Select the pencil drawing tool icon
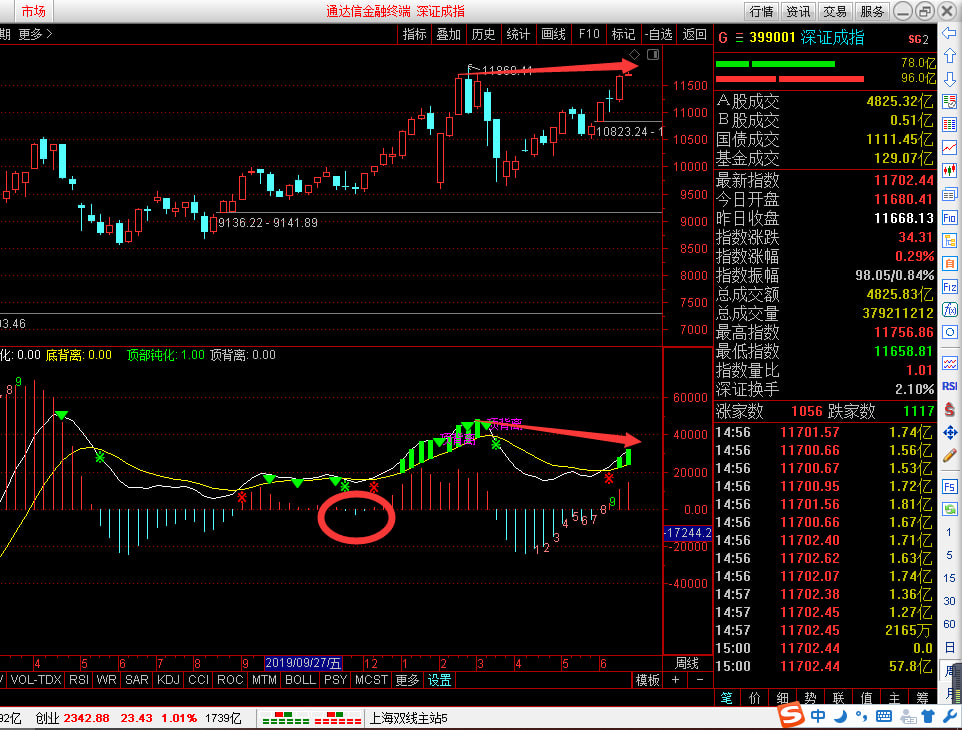The height and width of the screenshot is (730, 962). point(950,455)
